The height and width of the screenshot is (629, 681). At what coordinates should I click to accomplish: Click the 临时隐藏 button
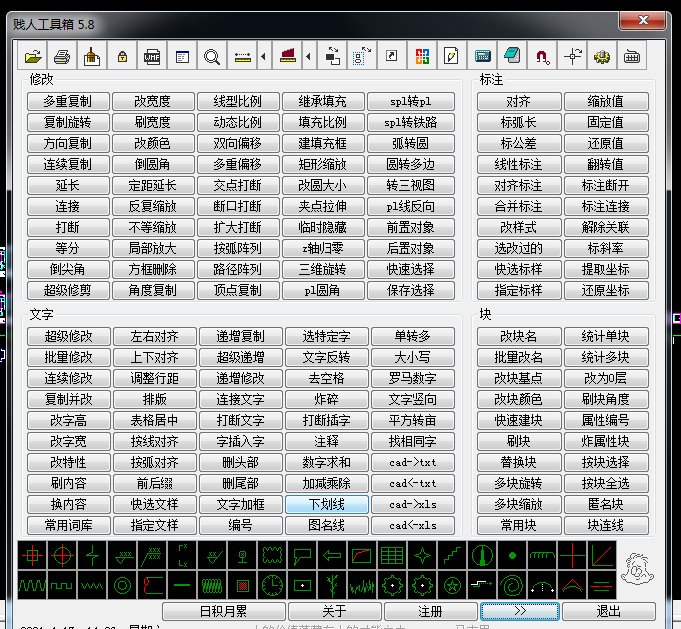tap(323, 227)
